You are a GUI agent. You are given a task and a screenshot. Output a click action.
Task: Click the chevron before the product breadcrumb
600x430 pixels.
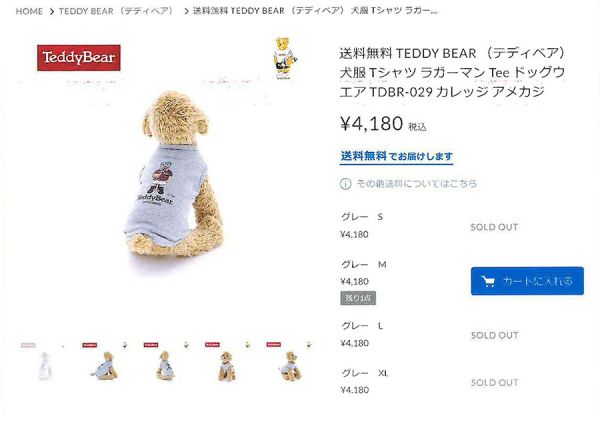click(186, 11)
